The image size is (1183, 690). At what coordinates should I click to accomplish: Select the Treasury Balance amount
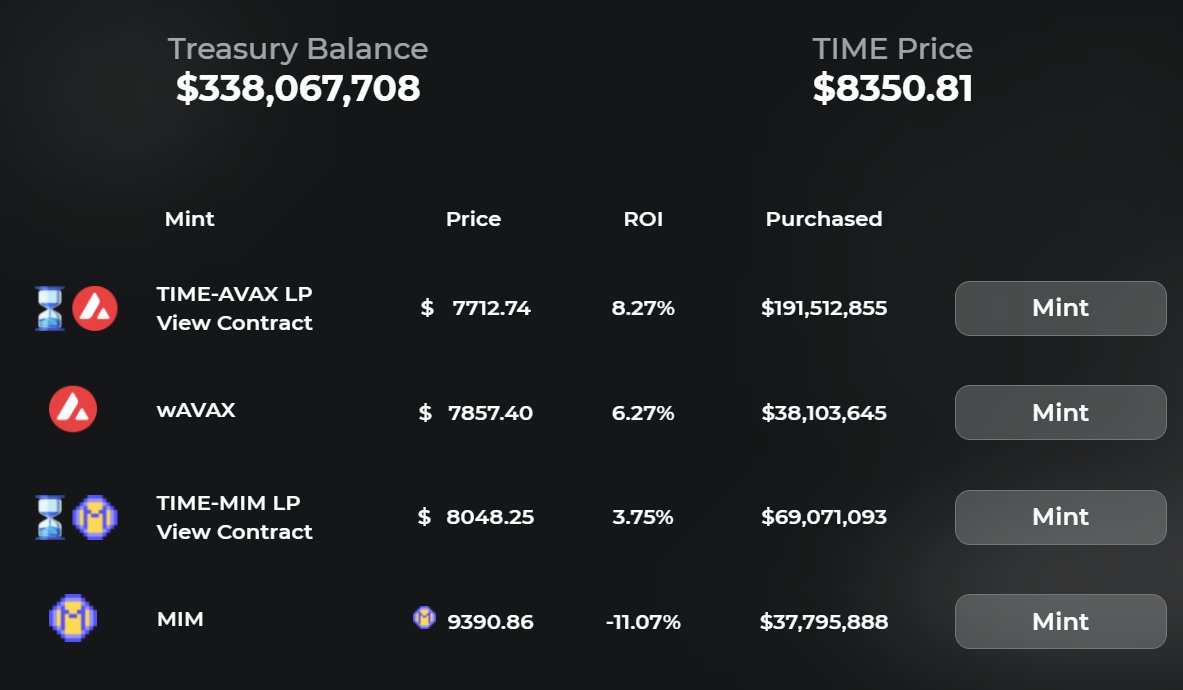(298, 89)
